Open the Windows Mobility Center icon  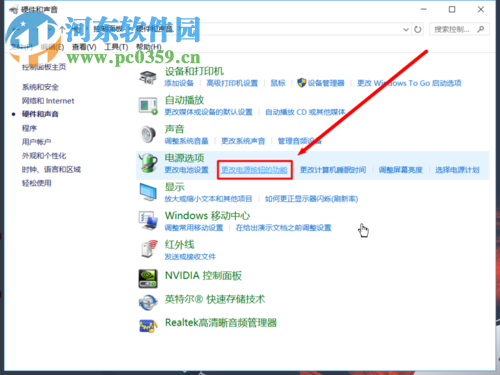(x=148, y=221)
